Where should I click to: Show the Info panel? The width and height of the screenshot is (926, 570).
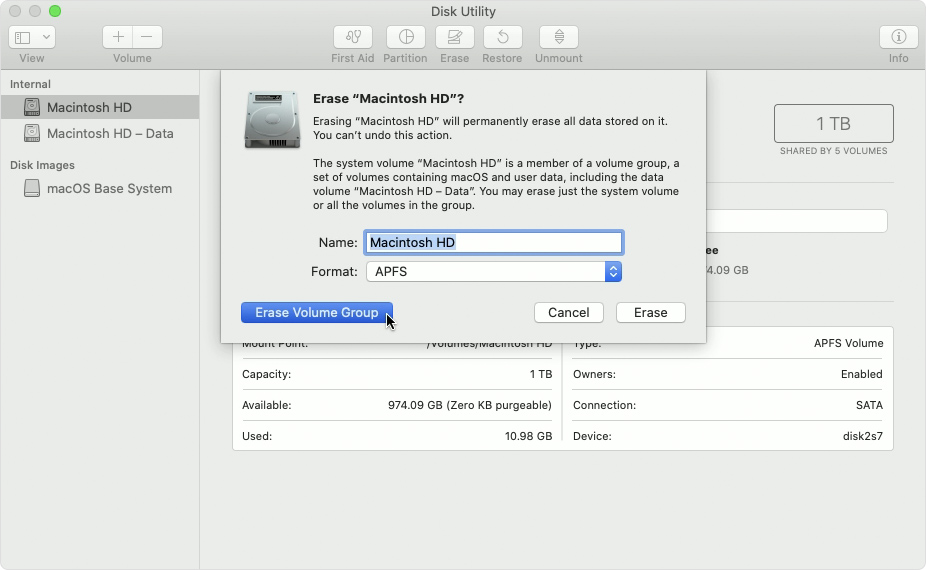coord(898,37)
